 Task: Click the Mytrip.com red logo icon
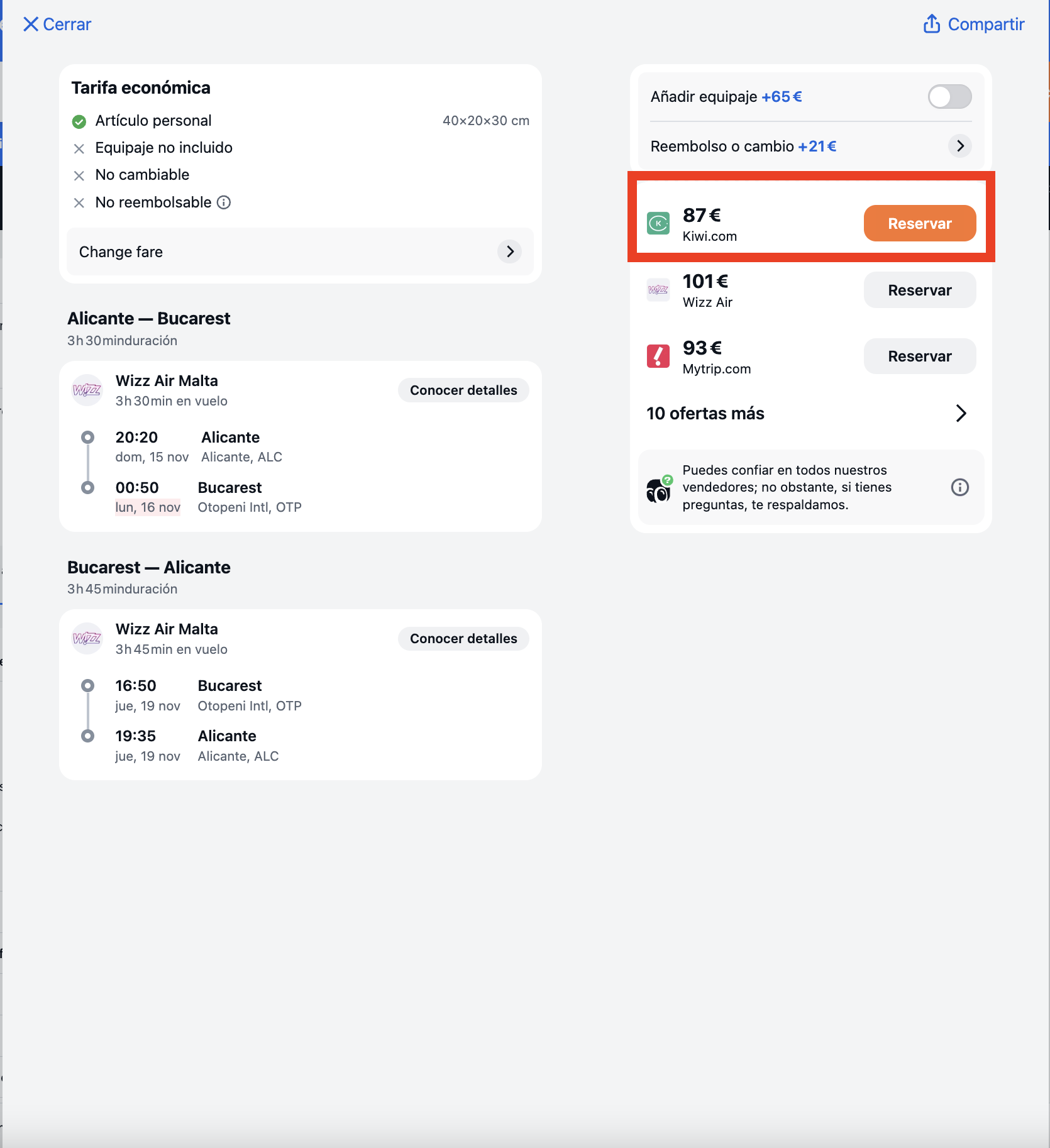point(658,356)
